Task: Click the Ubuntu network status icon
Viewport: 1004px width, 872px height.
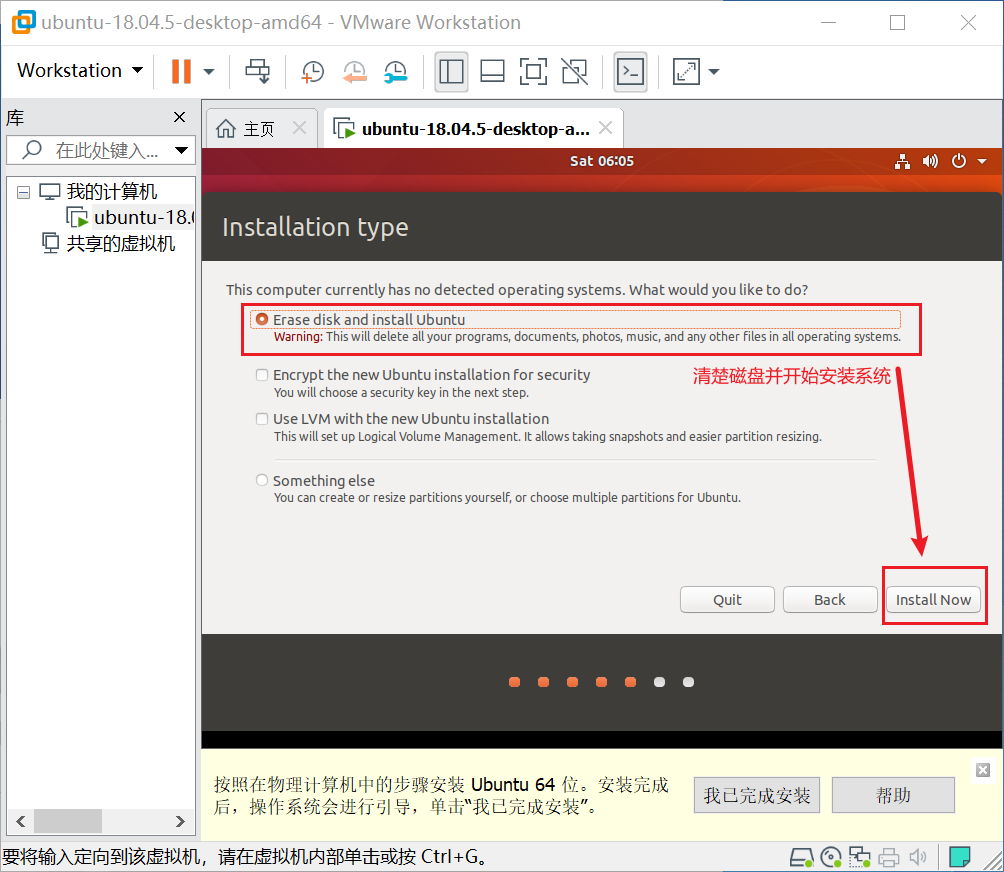Action: tap(903, 161)
